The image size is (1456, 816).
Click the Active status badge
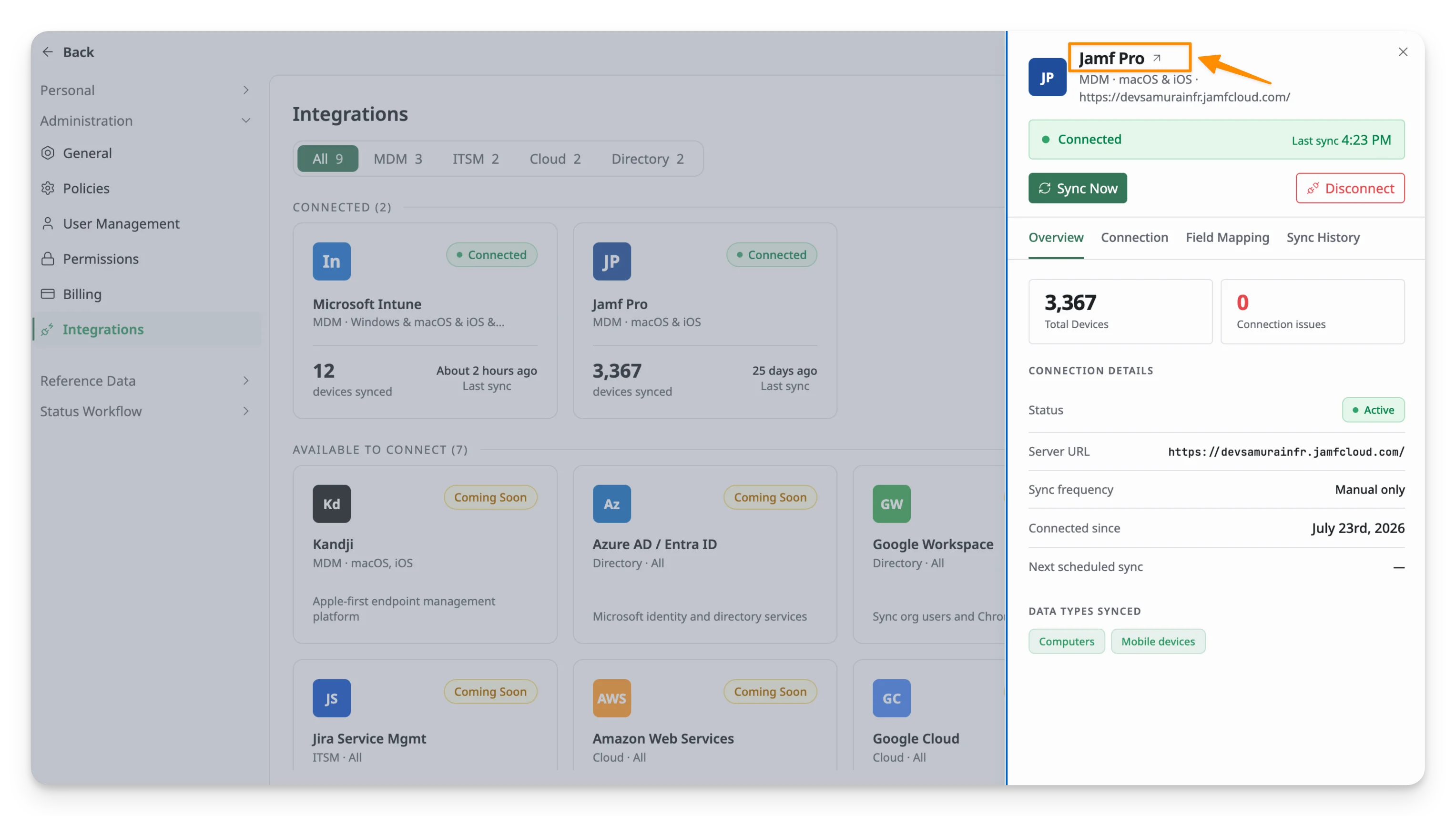point(1373,410)
